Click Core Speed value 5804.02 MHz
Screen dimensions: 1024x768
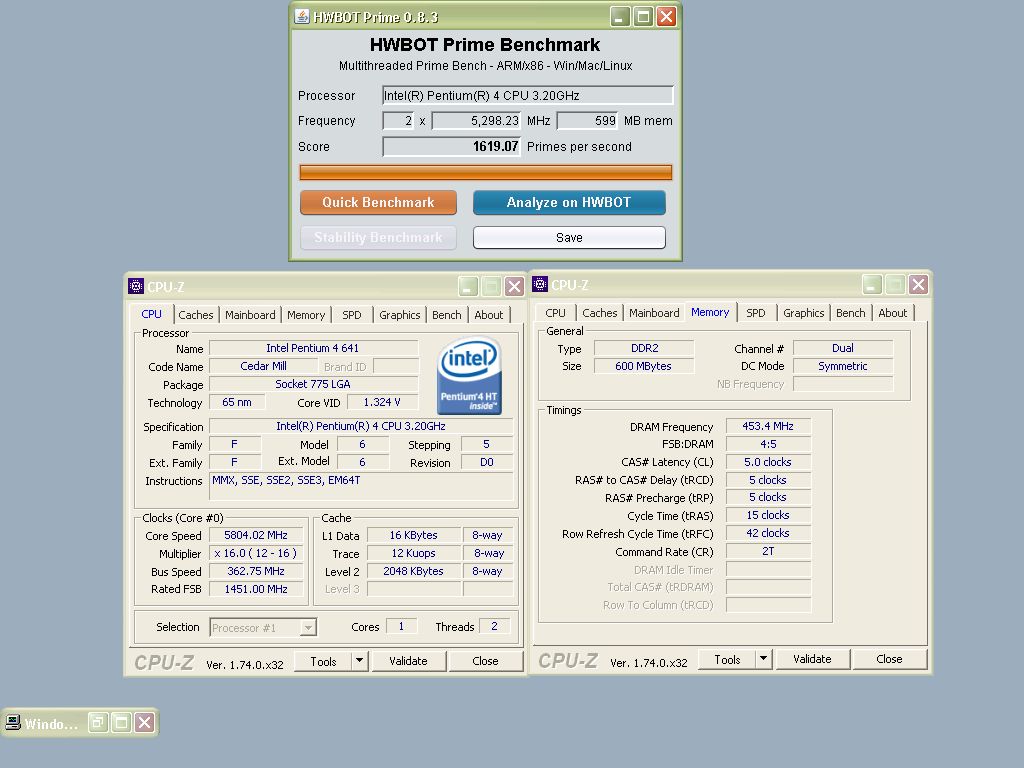pyautogui.click(x=256, y=536)
